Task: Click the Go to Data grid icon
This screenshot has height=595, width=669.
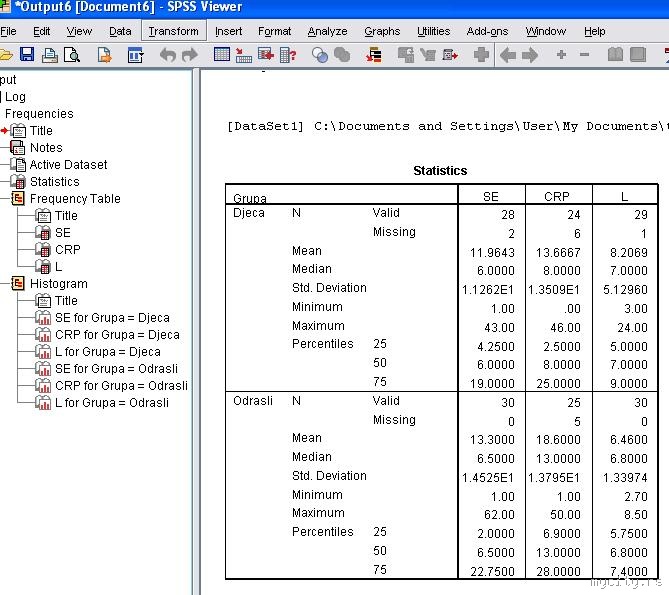Action: [x=222, y=55]
